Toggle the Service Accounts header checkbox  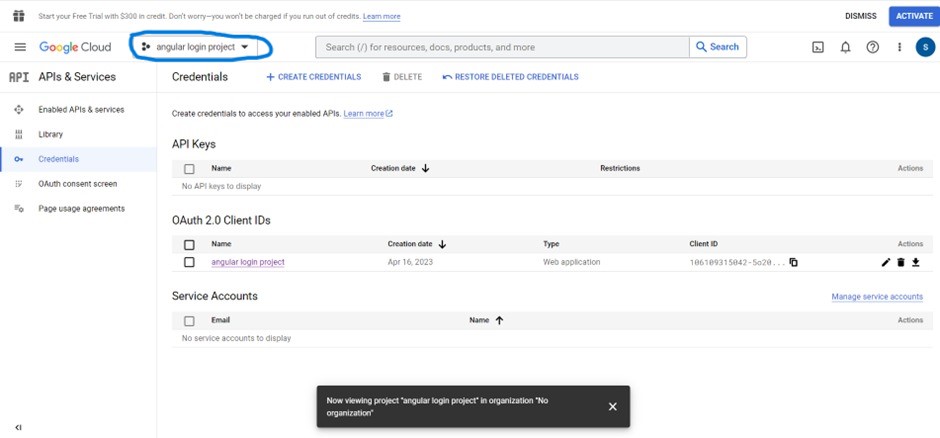click(189, 321)
